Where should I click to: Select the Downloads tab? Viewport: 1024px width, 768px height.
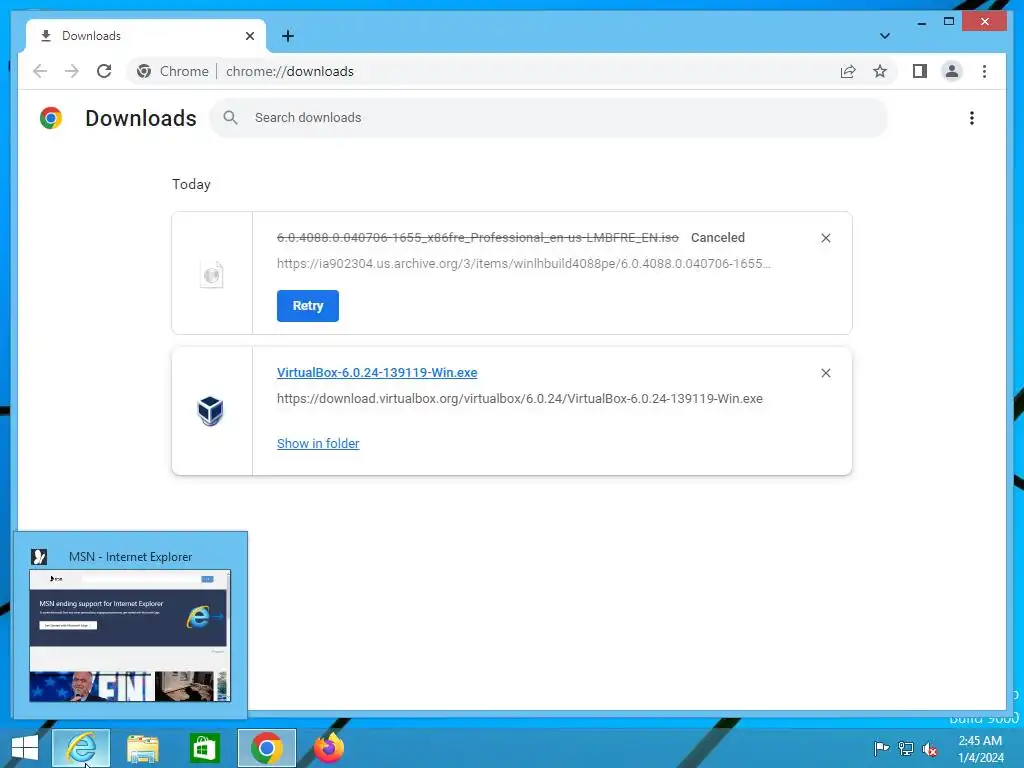click(146, 36)
